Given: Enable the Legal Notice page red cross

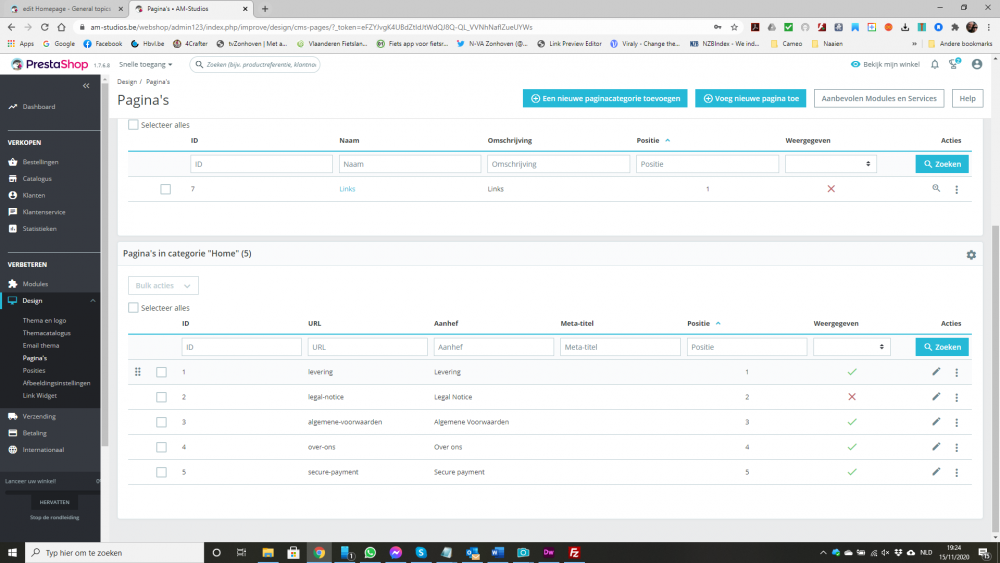Looking at the screenshot, I should coord(851,397).
